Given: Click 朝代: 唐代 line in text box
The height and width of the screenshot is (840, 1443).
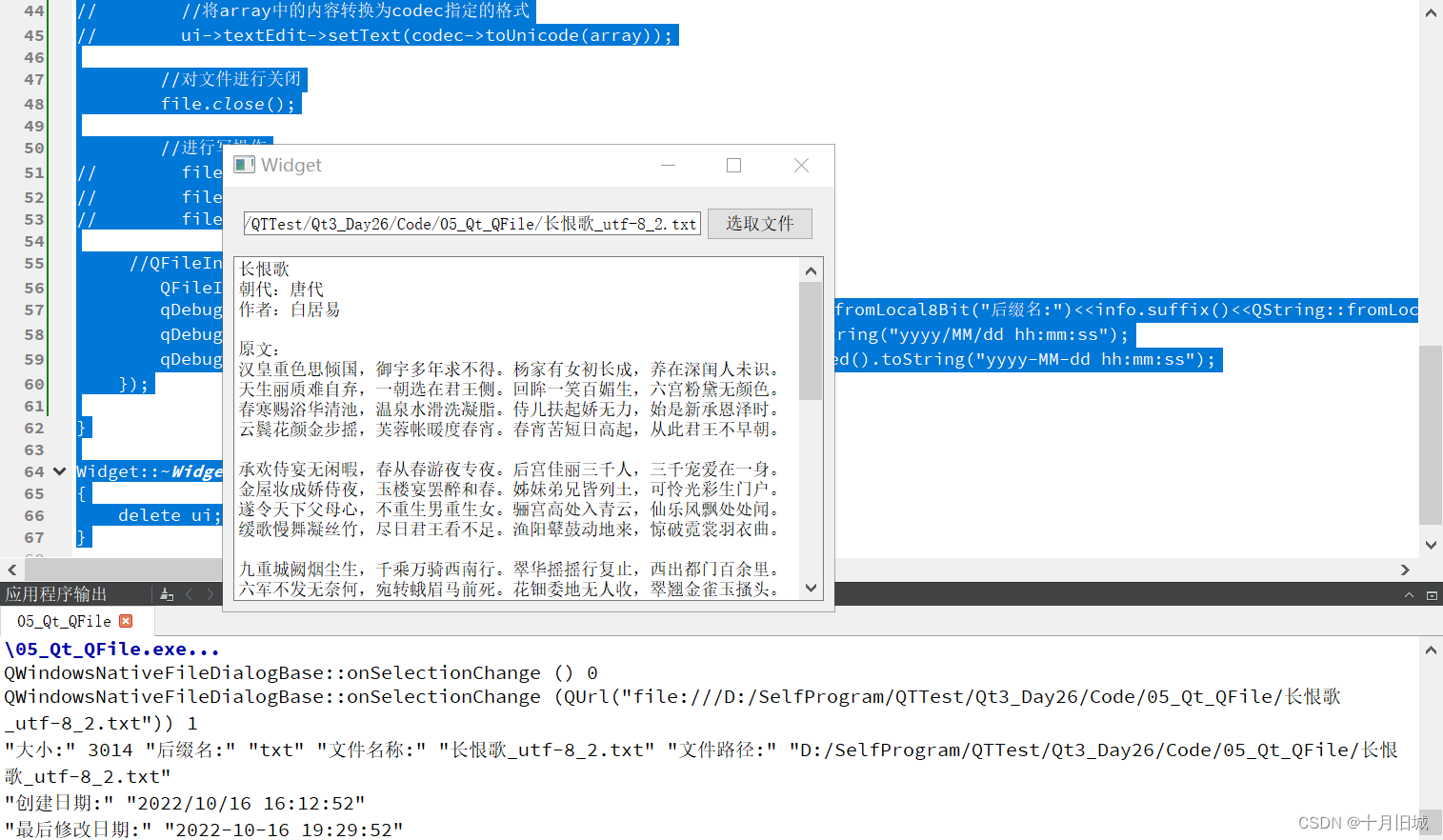Looking at the screenshot, I should (281, 290).
